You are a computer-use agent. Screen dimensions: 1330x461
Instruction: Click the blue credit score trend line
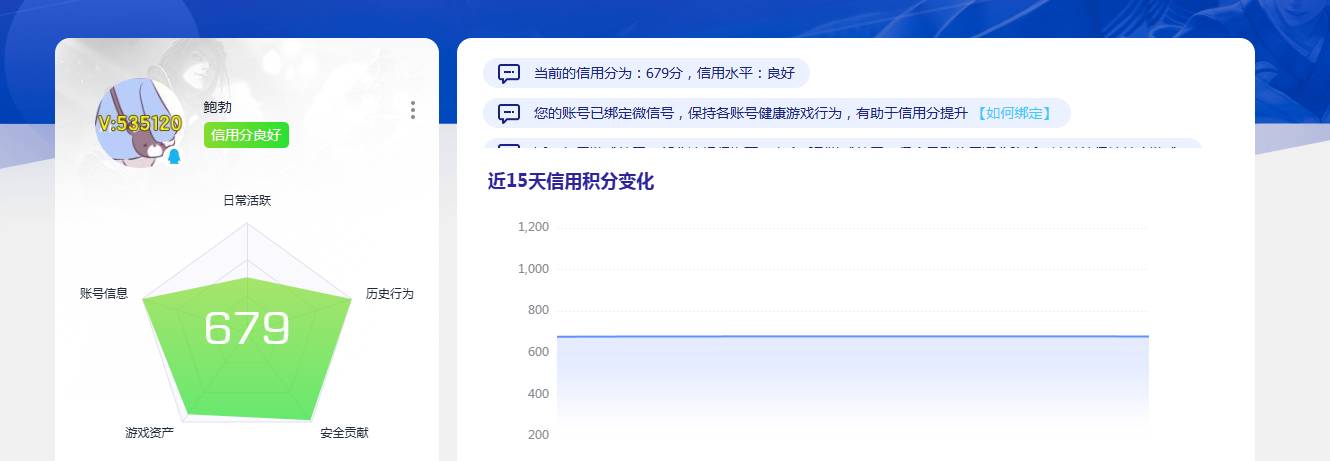[852, 336]
